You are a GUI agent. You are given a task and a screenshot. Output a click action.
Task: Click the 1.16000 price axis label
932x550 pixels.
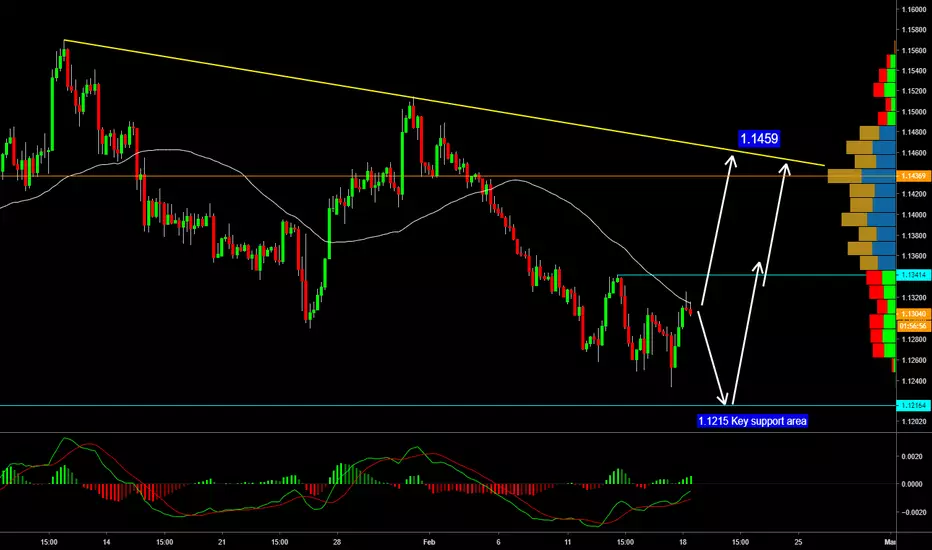click(x=914, y=10)
